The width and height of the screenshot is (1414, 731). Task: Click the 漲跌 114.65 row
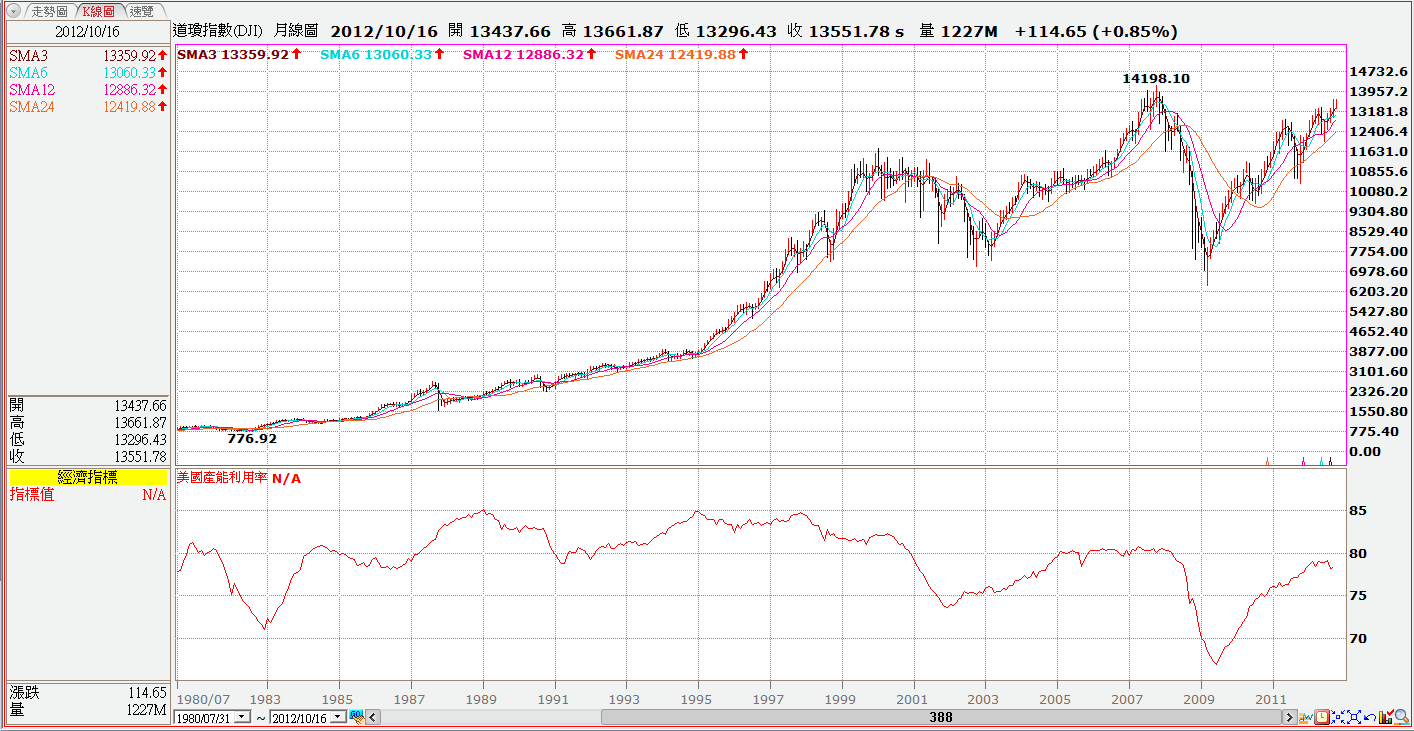87,692
